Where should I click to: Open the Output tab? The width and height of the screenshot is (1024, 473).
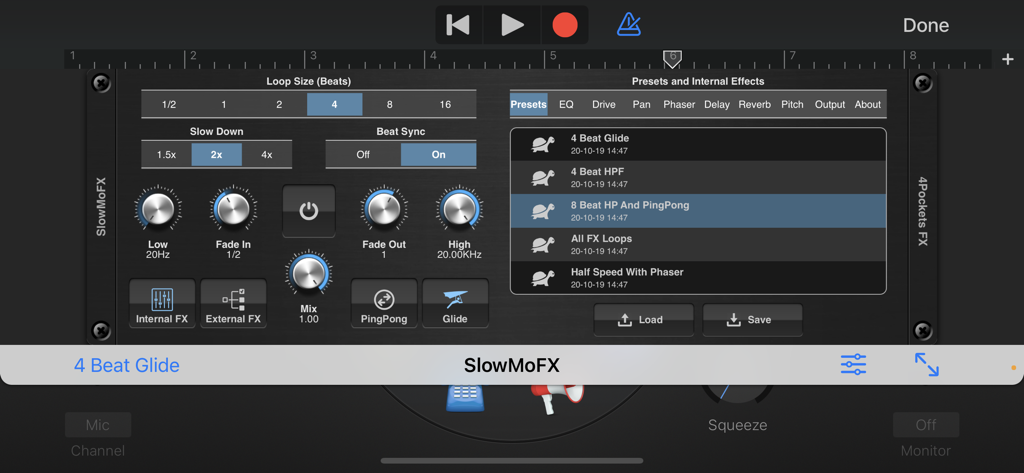tap(829, 105)
